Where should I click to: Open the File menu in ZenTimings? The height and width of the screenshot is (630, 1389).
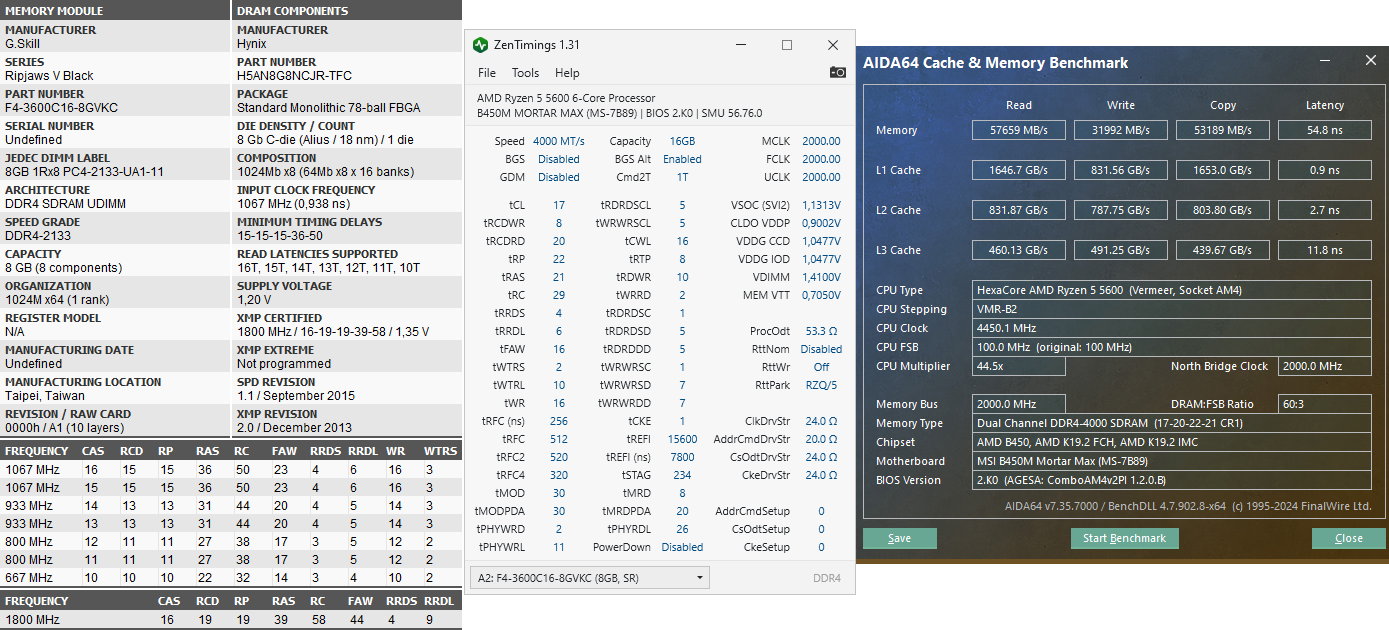pos(487,73)
